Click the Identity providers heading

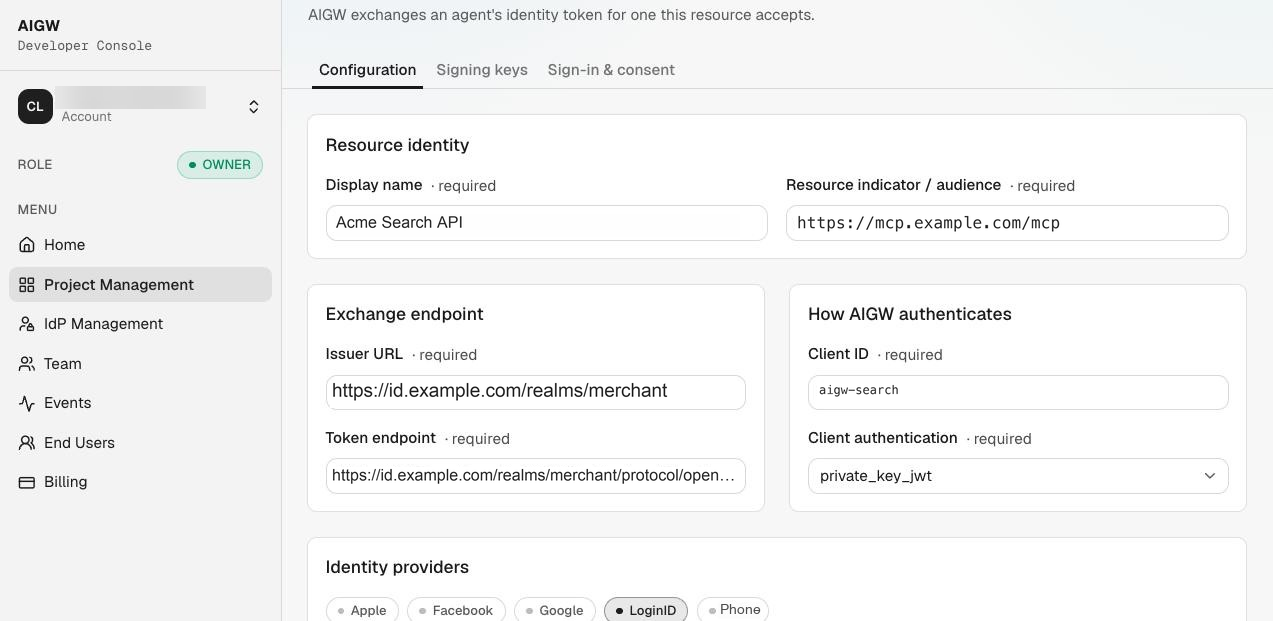click(x=397, y=567)
